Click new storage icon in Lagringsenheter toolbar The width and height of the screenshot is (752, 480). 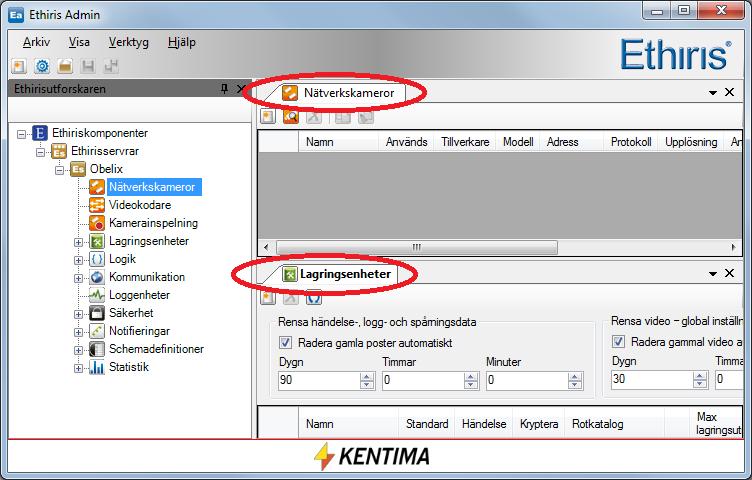coord(268,298)
